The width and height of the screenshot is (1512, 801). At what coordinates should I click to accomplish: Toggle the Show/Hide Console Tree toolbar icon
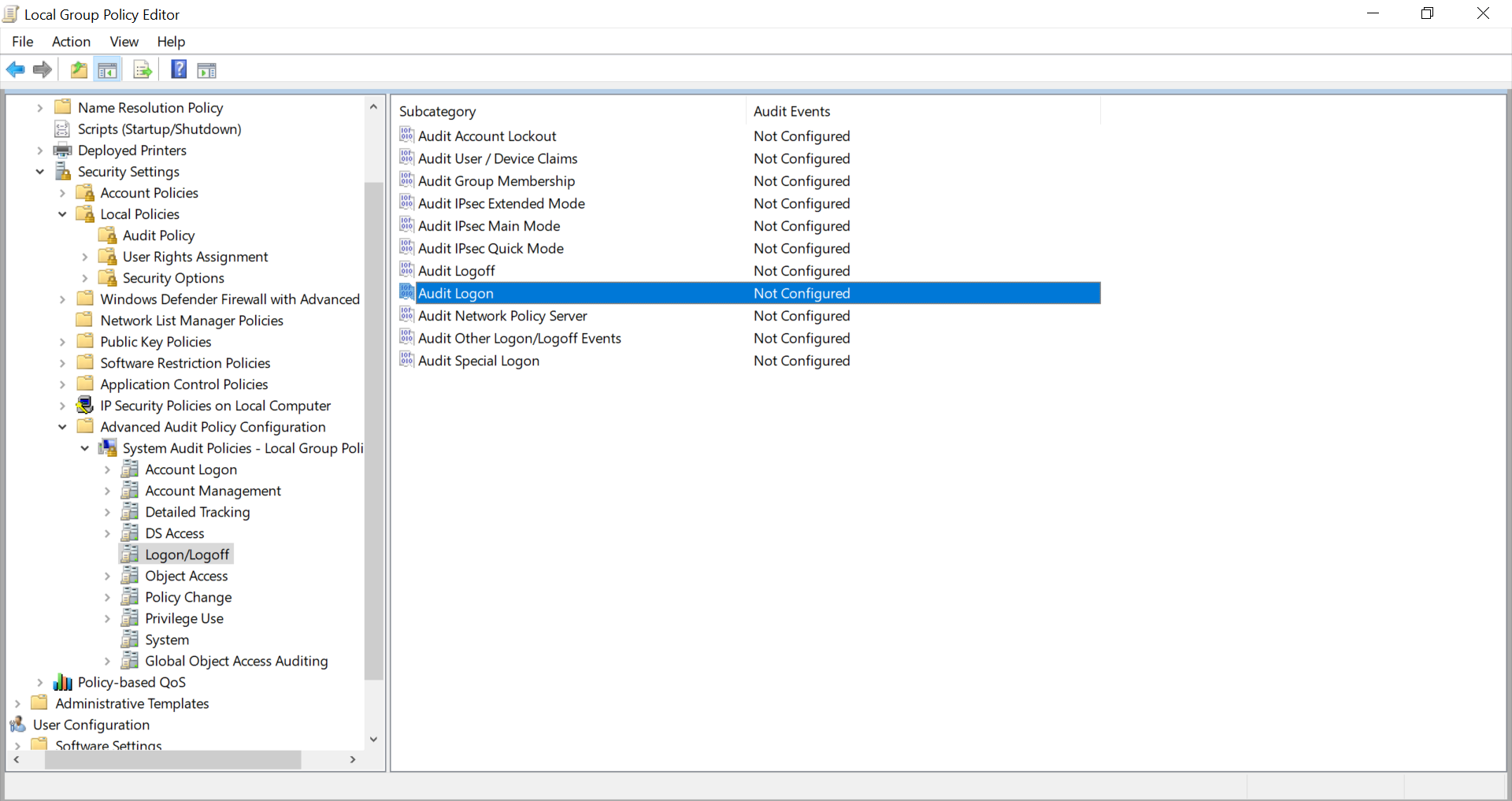[108, 69]
